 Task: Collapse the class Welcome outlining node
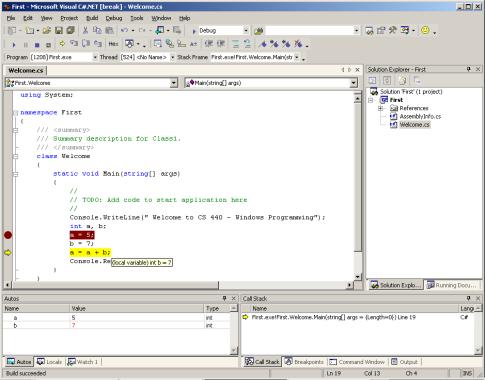tap(15, 156)
